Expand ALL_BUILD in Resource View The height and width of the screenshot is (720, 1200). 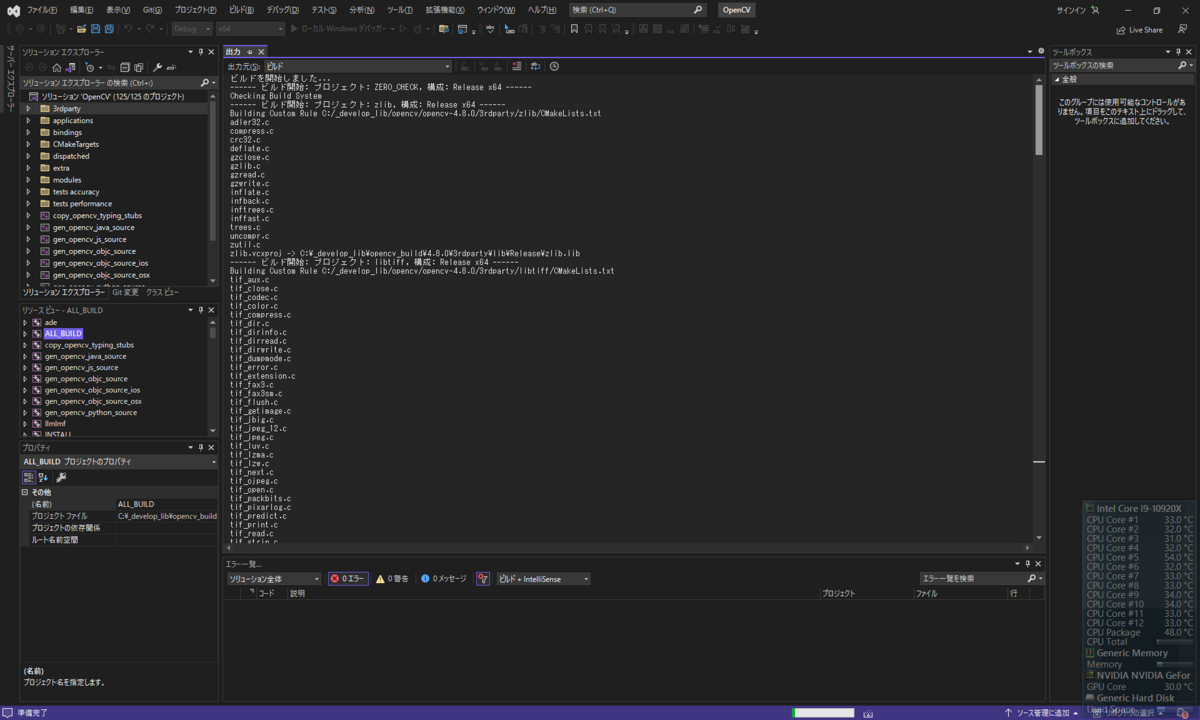click(x=25, y=333)
